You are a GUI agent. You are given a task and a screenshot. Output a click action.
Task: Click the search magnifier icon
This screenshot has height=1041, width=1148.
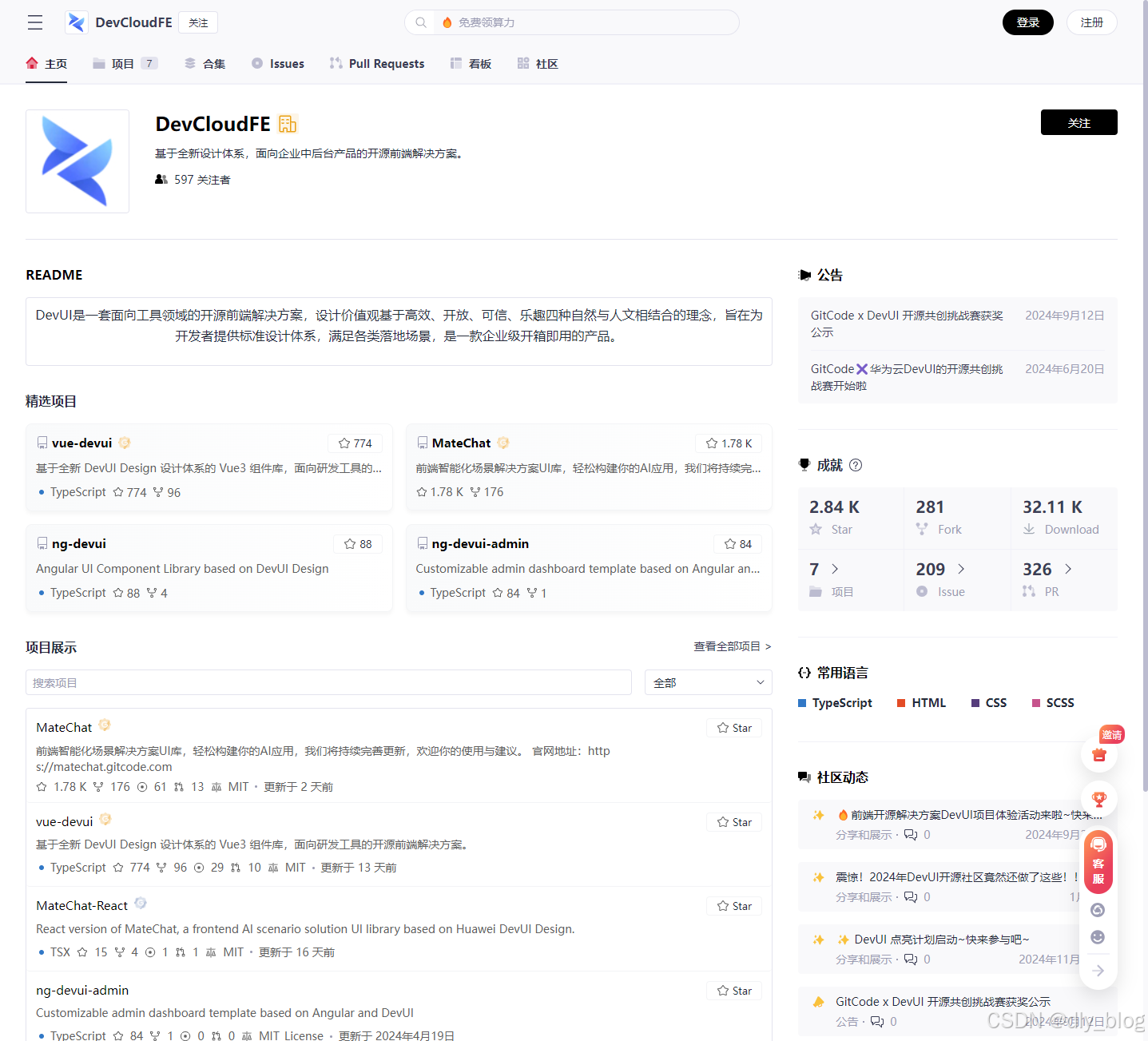tap(421, 22)
